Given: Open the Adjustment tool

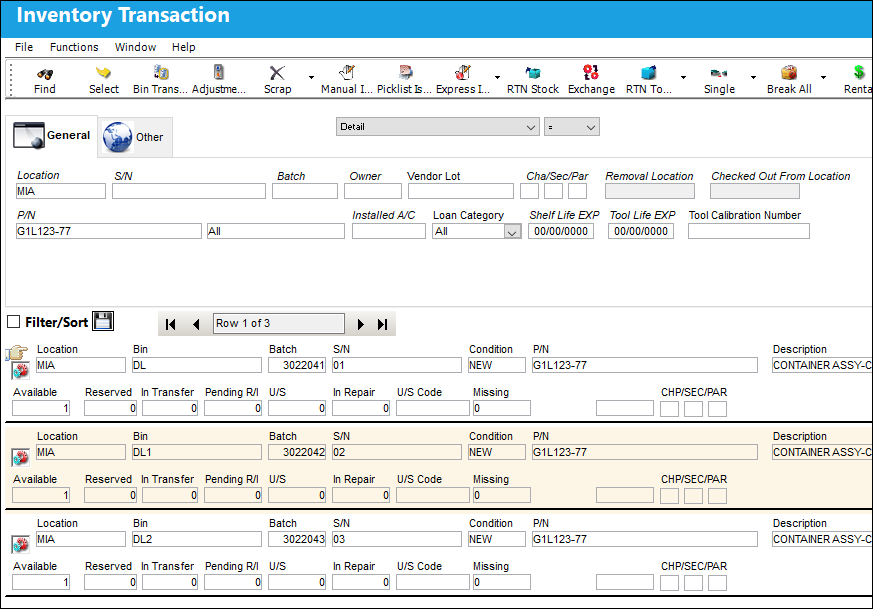Looking at the screenshot, I should click(218, 80).
